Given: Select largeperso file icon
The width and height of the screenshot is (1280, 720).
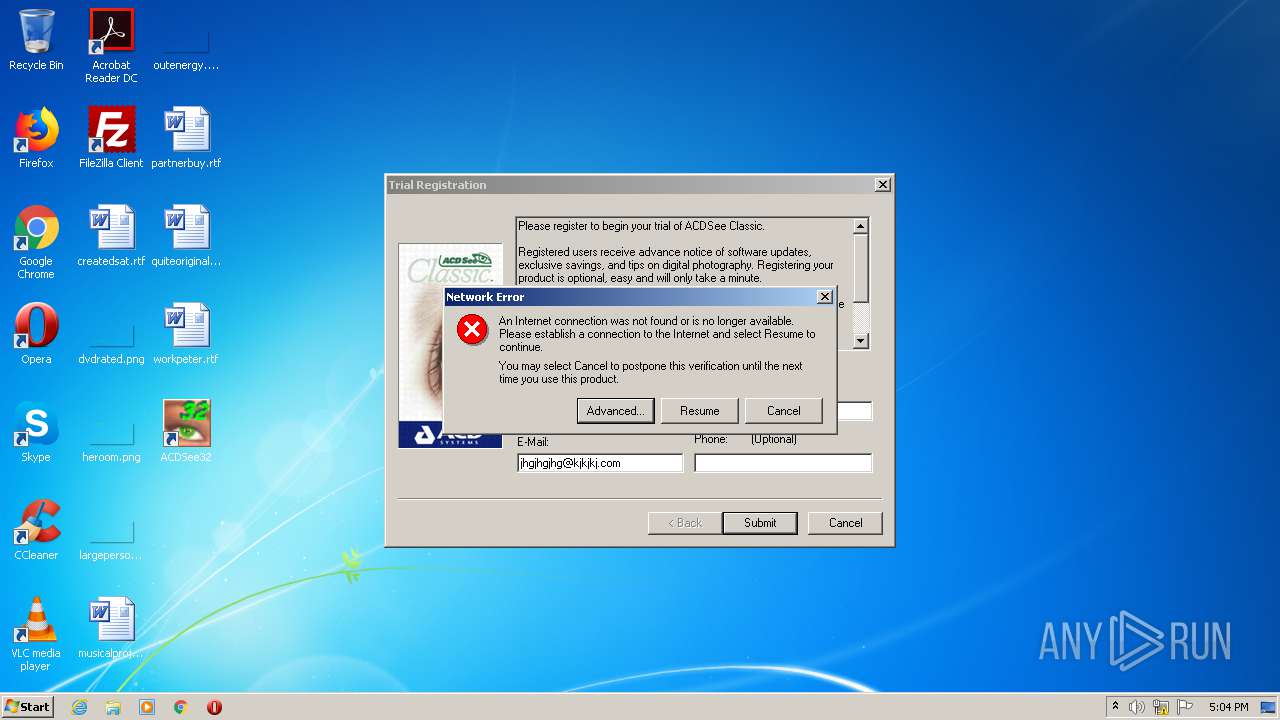Looking at the screenshot, I should [x=111, y=538].
